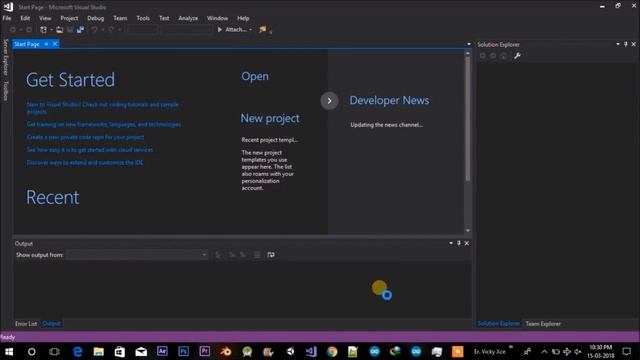Expand the New Project icon dropdown arrow
Viewport: 640px width, 360px height.
click(51, 29)
